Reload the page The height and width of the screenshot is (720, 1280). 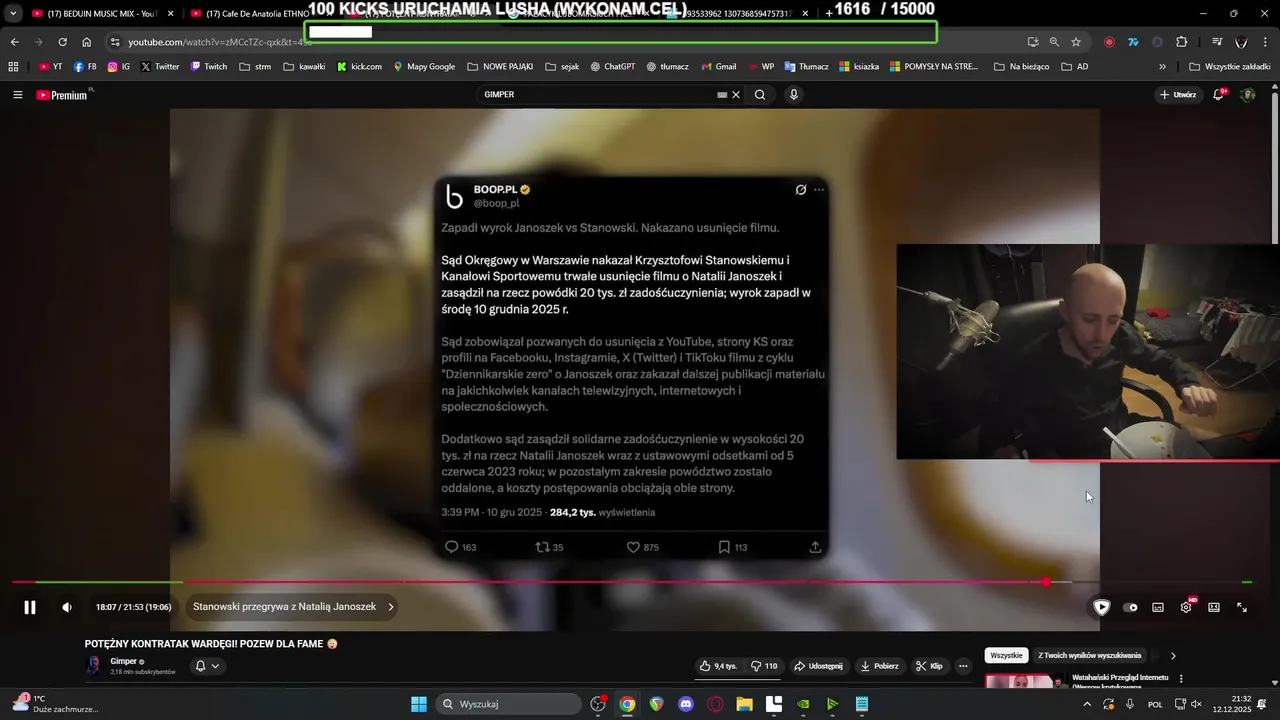click(x=62, y=42)
